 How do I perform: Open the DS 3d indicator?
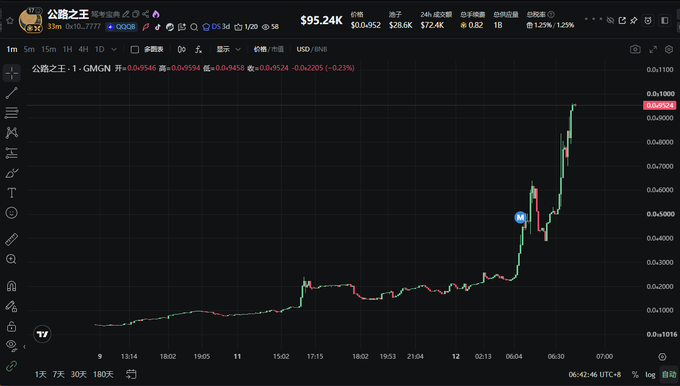point(216,27)
